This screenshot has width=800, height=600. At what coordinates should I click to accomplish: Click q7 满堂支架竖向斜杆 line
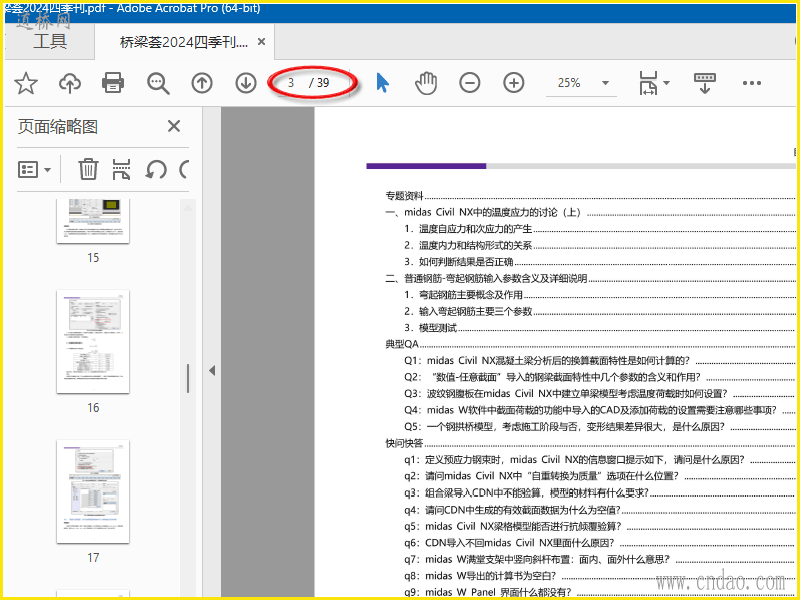pyautogui.click(x=537, y=559)
